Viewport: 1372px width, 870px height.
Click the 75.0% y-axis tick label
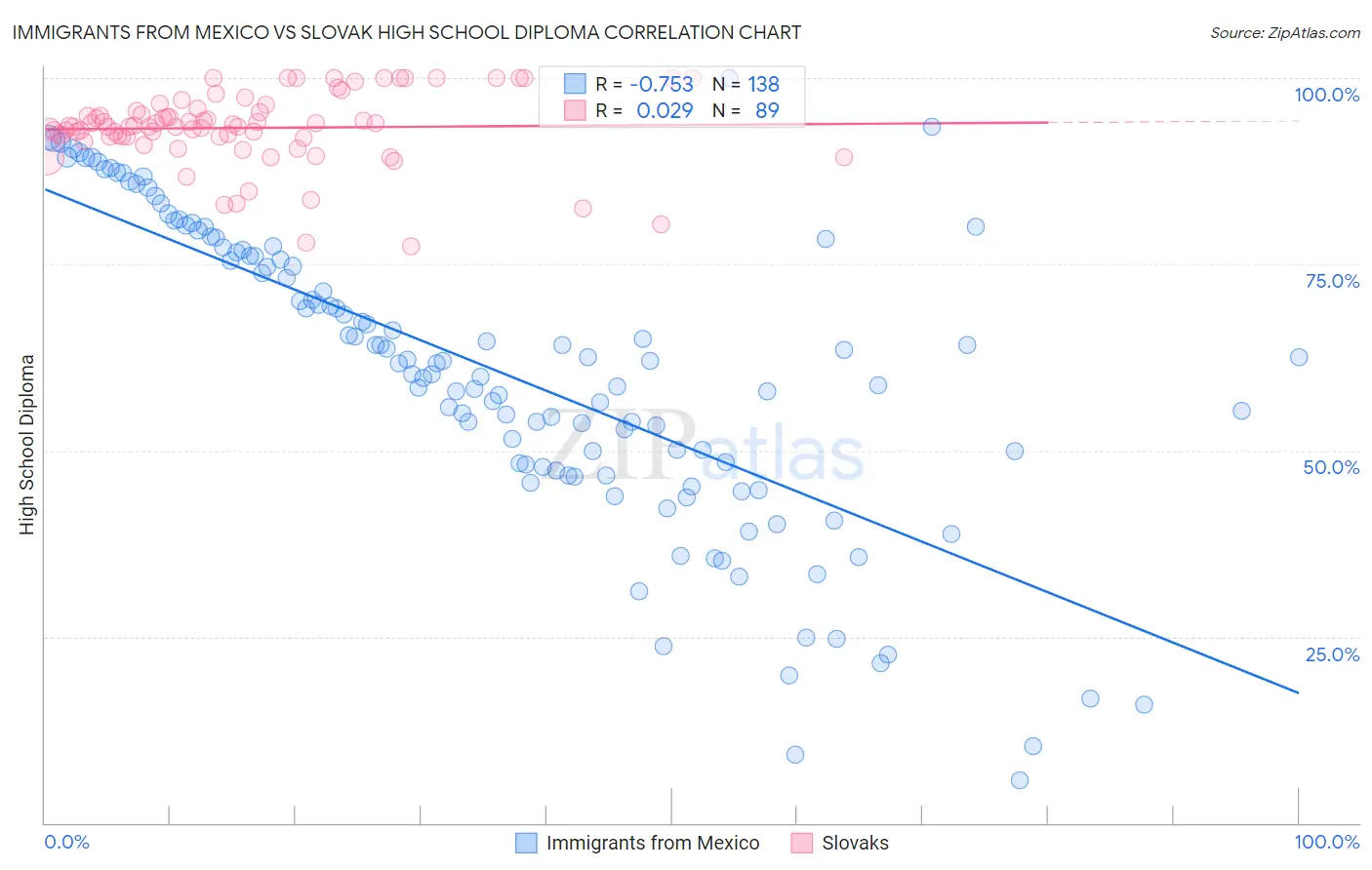1332,281
